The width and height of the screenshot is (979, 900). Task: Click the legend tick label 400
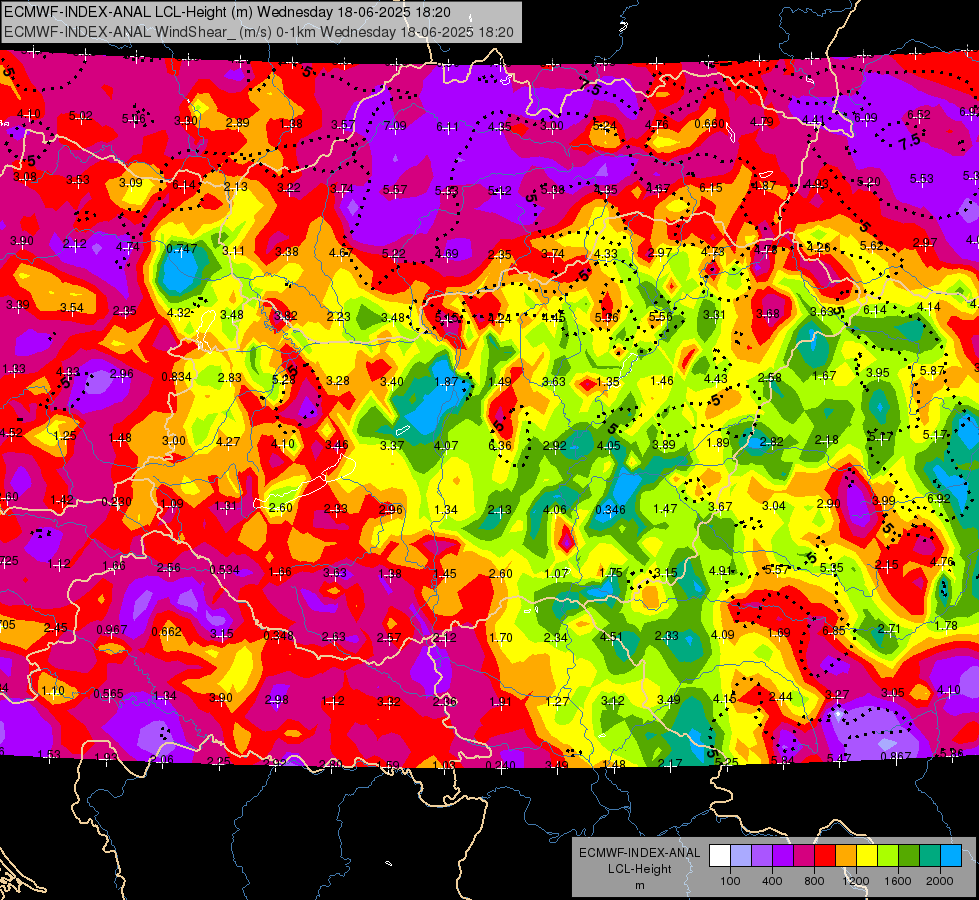pos(772,881)
